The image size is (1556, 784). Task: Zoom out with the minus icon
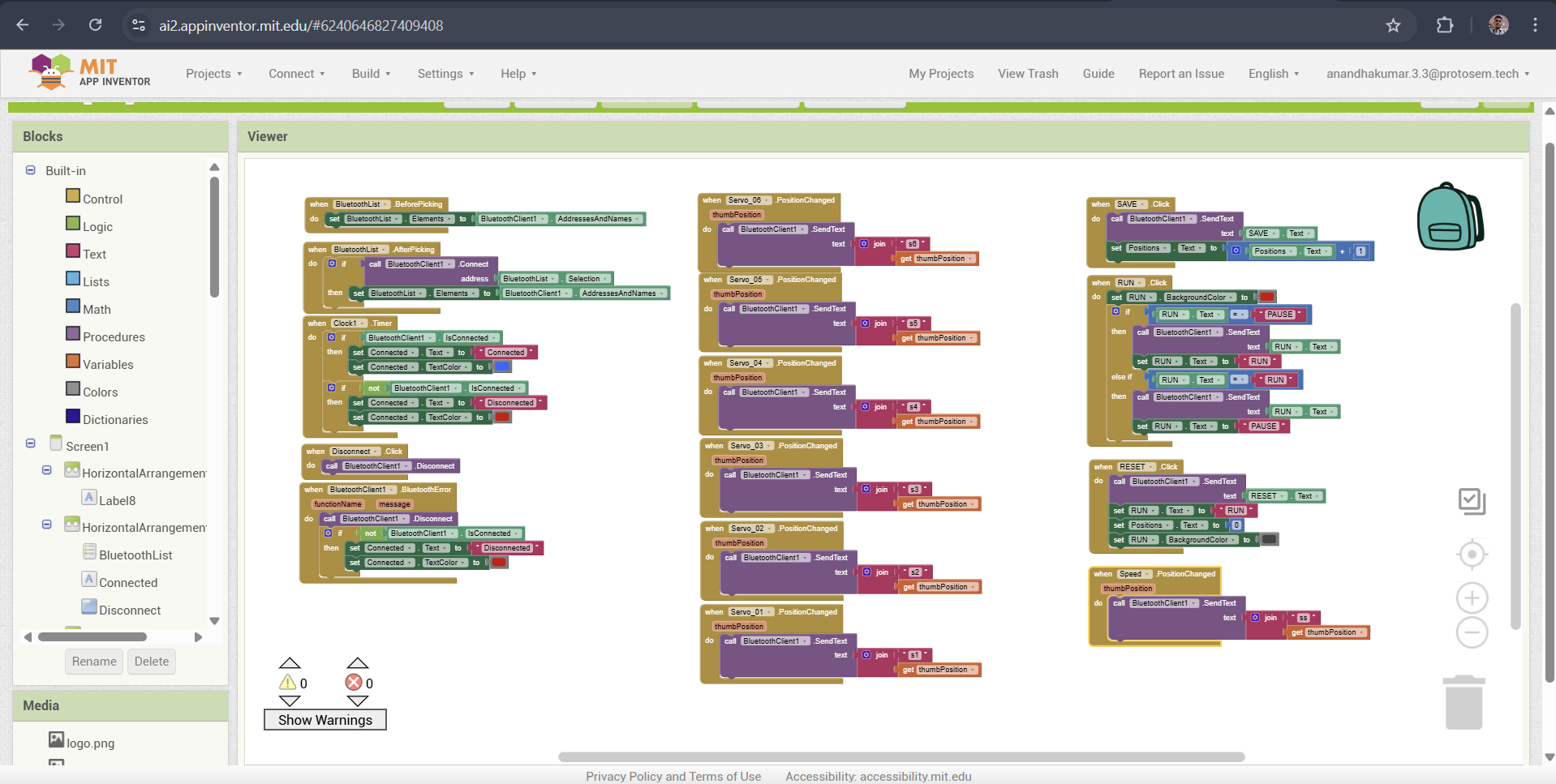click(x=1472, y=632)
